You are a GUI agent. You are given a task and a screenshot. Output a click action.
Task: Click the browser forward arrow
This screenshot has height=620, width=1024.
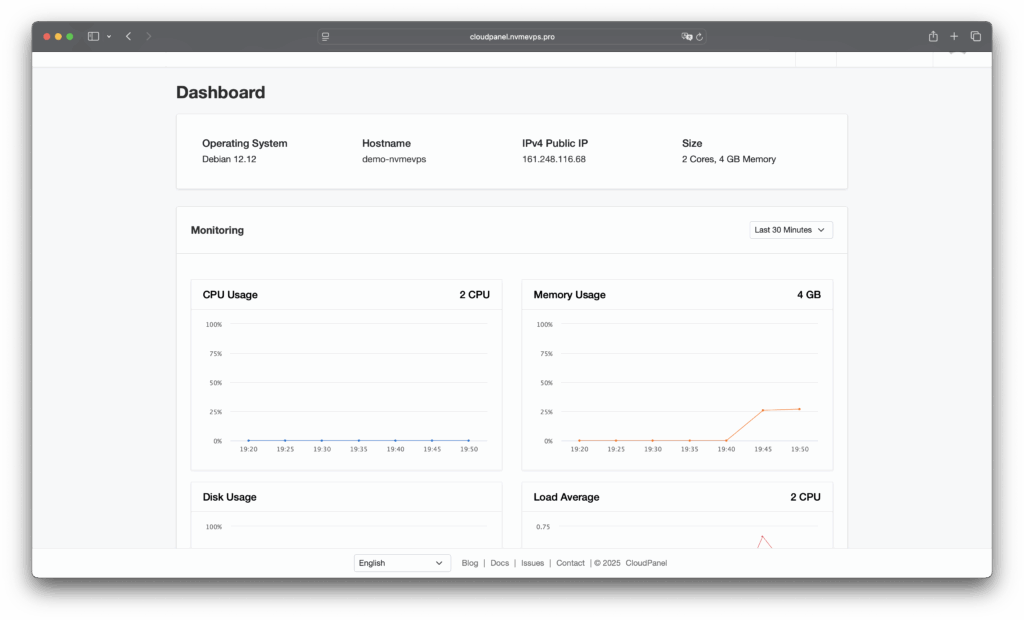pyautogui.click(x=149, y=36)
